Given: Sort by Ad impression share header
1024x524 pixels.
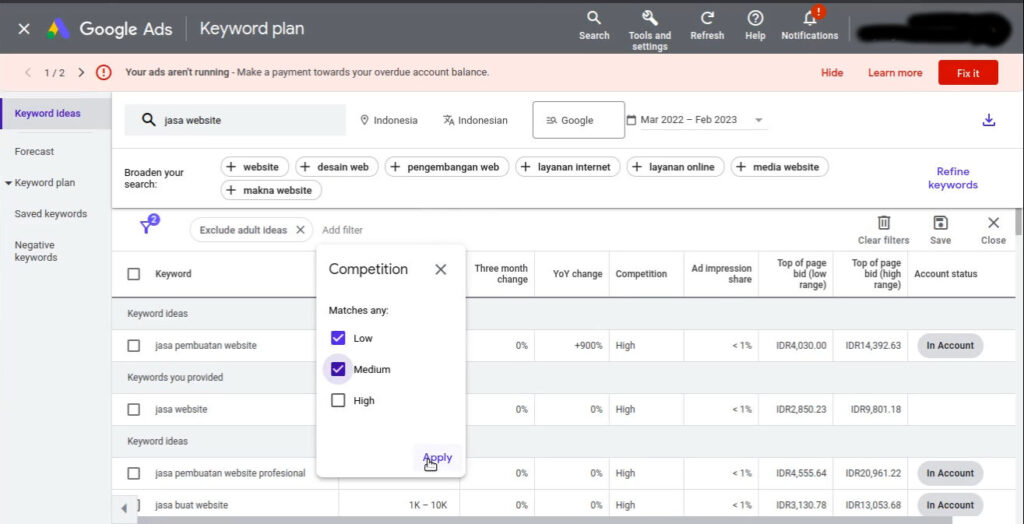Looking at the screenshot, I should point(721,274).
